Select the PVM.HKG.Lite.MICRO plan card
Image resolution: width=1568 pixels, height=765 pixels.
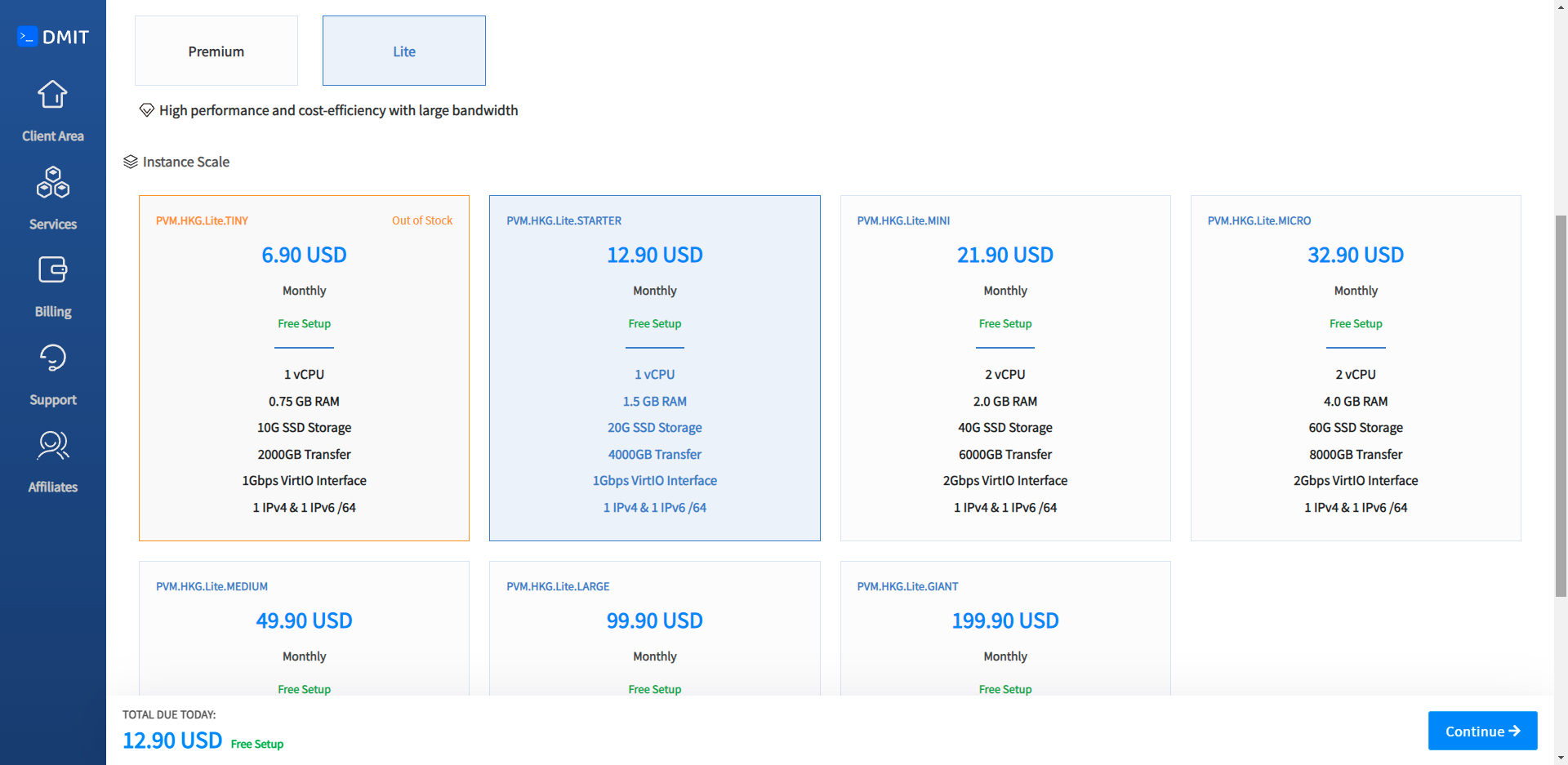pyautogui.click(x=1356, y=368)
